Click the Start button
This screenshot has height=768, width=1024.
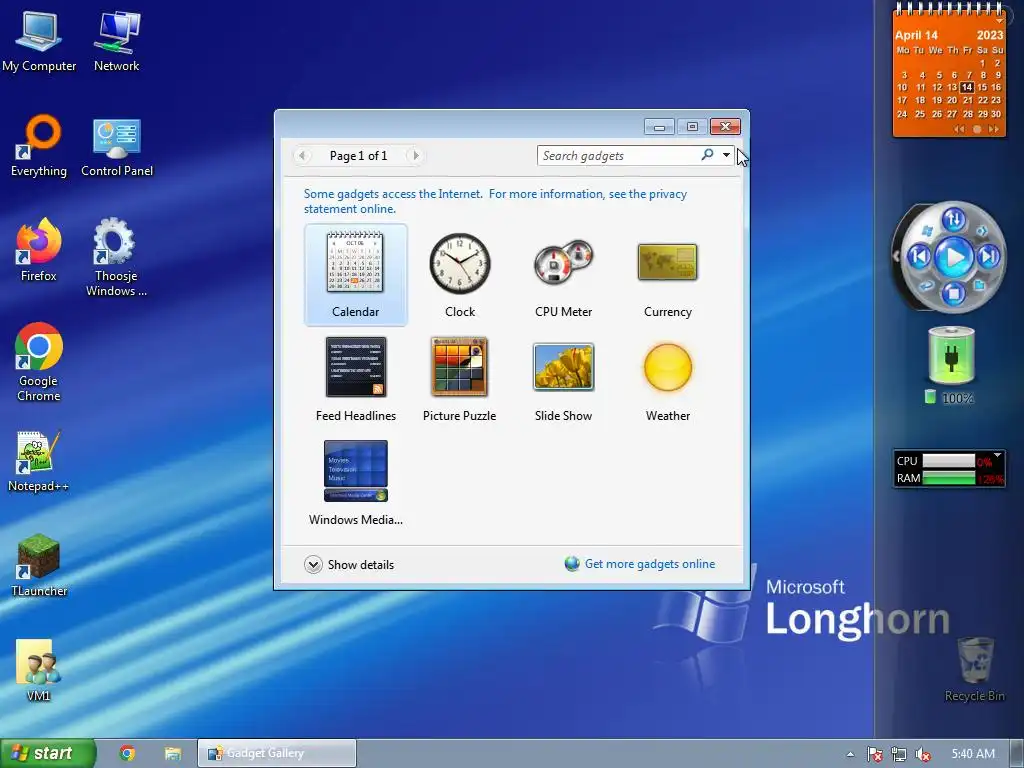point(48,754)
